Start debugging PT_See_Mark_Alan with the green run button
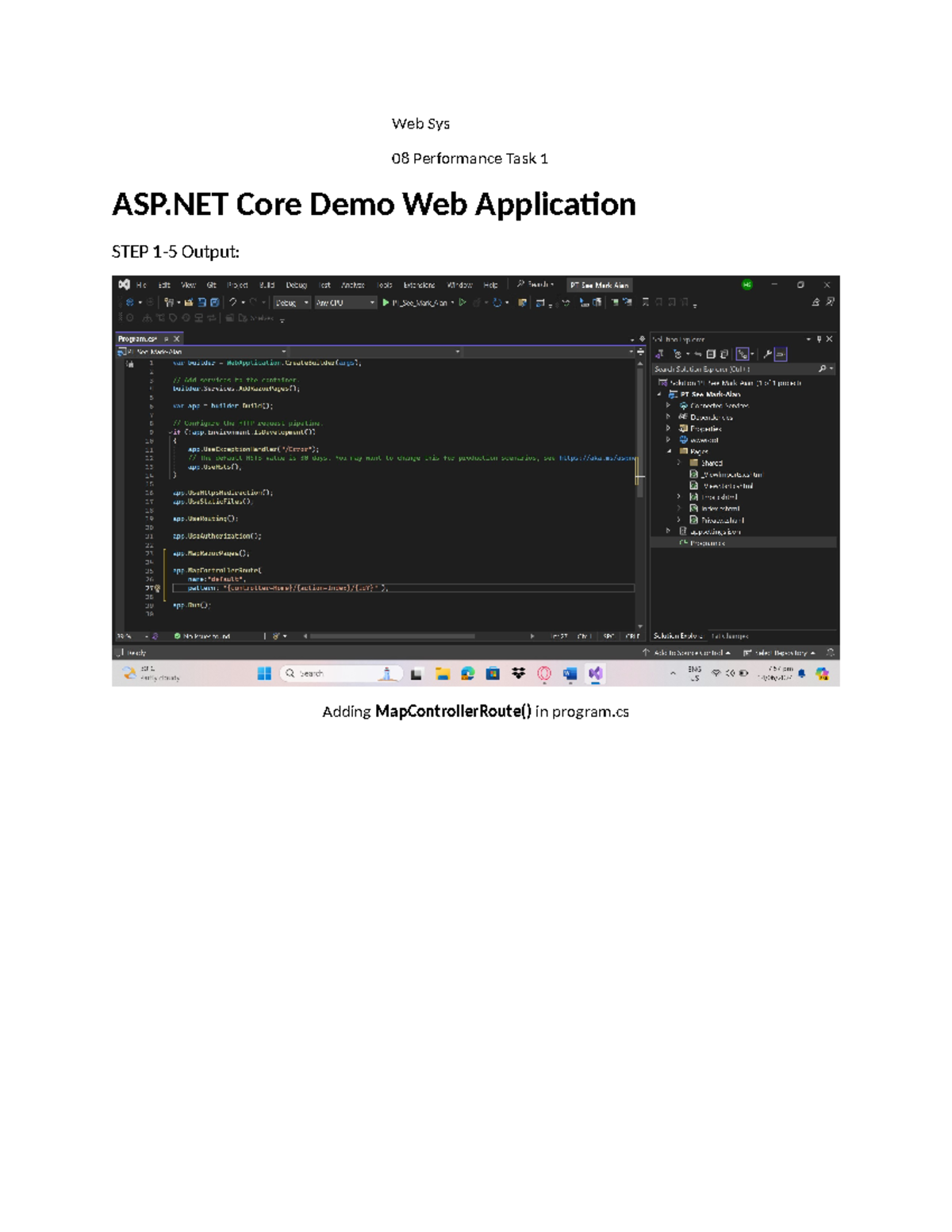The height and width of the screenshot is (1232, 952). pyautogui.click(x=385, y=302)
